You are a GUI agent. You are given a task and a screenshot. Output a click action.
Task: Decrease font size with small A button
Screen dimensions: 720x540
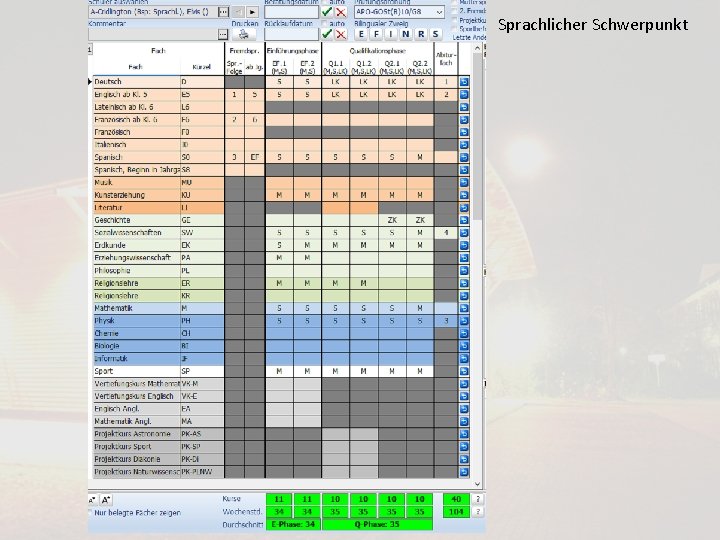pyautogui.click(x=92, y=500)
